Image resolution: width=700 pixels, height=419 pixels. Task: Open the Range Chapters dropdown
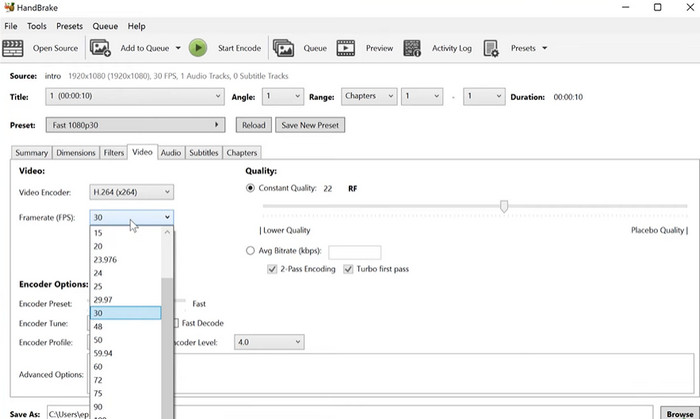(x=369, y=96)
